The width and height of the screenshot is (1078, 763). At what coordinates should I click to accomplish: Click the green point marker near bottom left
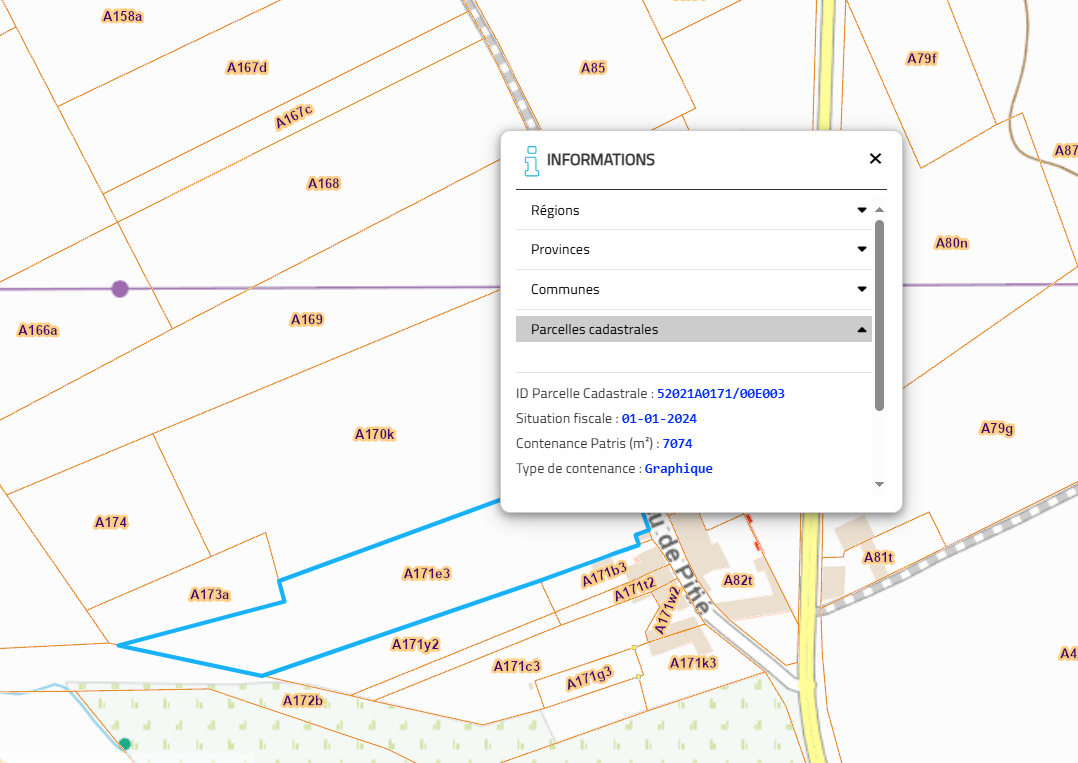(125, 743)
